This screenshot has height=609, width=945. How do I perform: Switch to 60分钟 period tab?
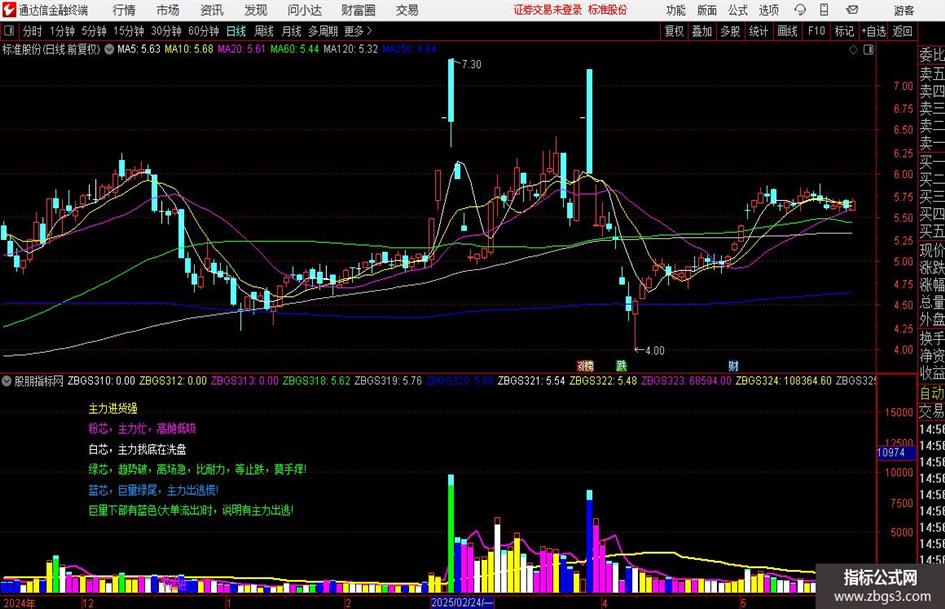click(204, 31)
